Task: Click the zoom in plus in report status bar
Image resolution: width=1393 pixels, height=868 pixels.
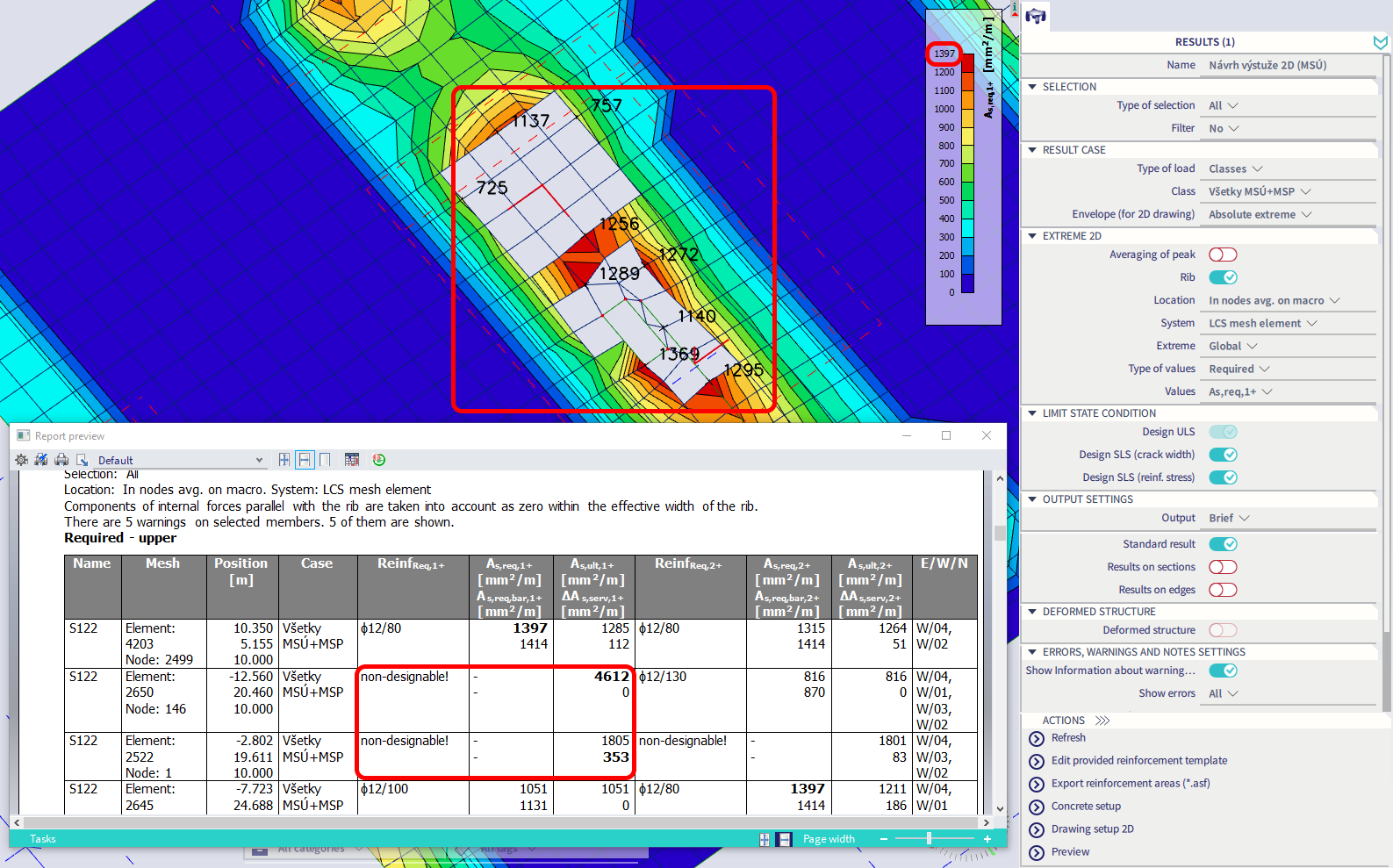Action: click(x=987, y=839)
